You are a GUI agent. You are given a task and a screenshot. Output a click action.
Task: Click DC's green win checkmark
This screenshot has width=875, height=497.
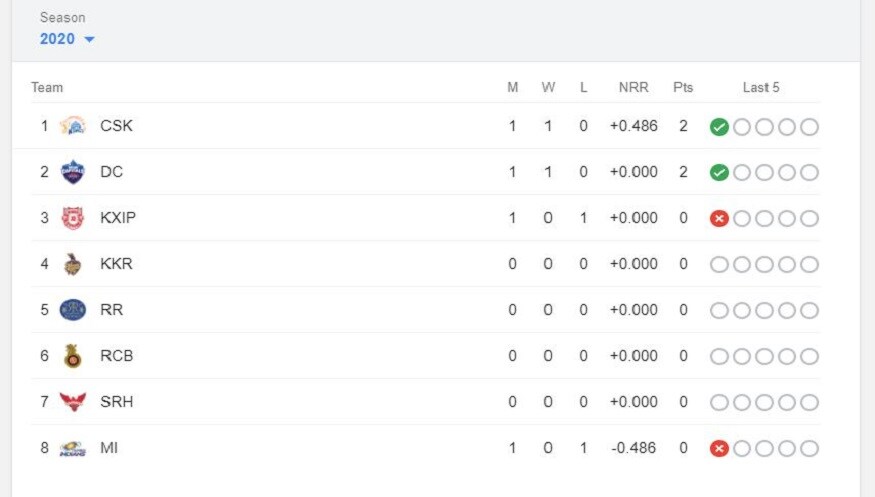(x=719, y=173)
